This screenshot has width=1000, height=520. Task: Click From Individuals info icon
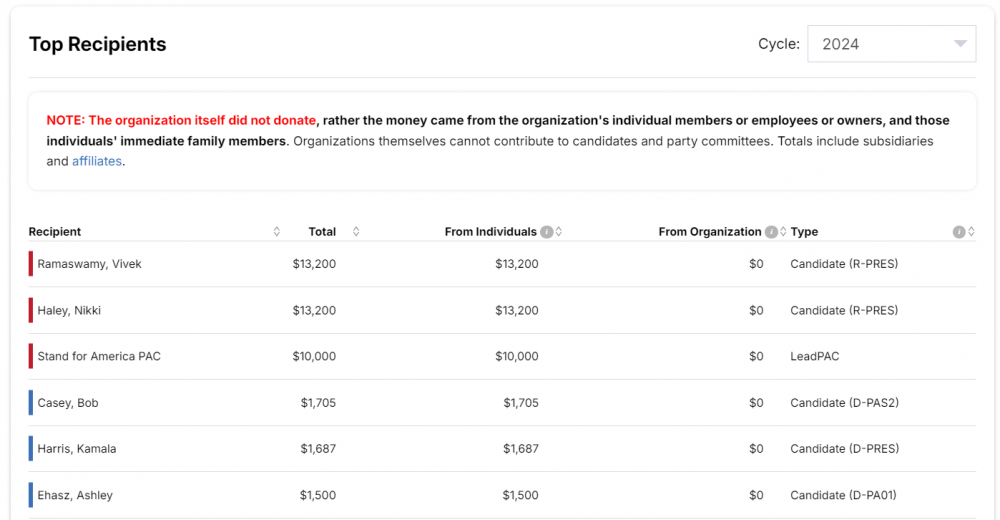click(x=547, y=232)
